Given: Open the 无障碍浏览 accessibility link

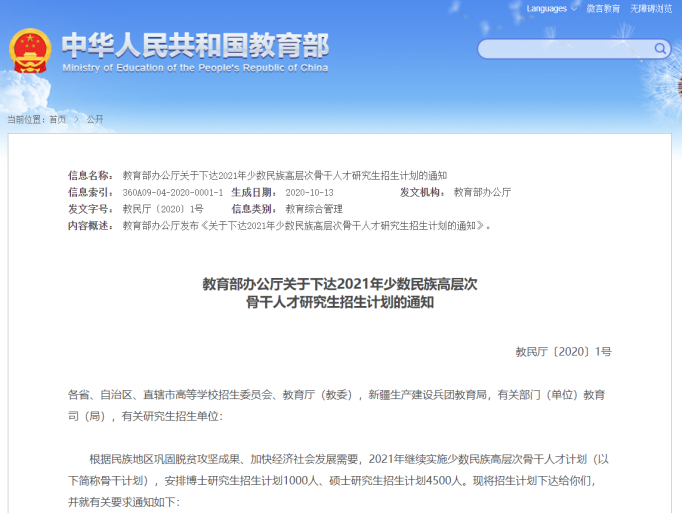Looking at the screenshot, I should (651, 8).
